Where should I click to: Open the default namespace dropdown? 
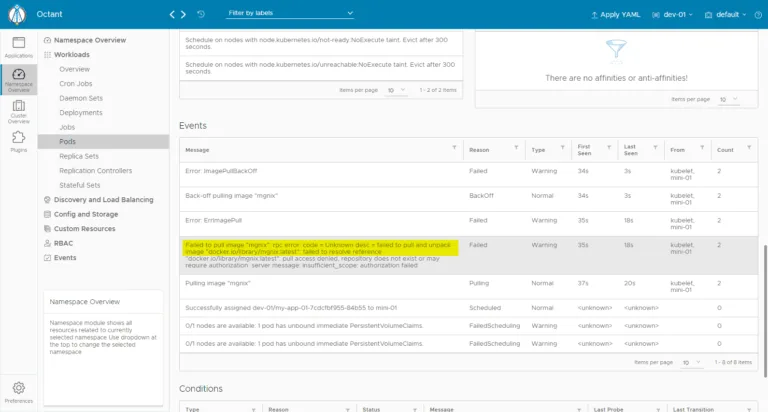click(x=725, y=15)
